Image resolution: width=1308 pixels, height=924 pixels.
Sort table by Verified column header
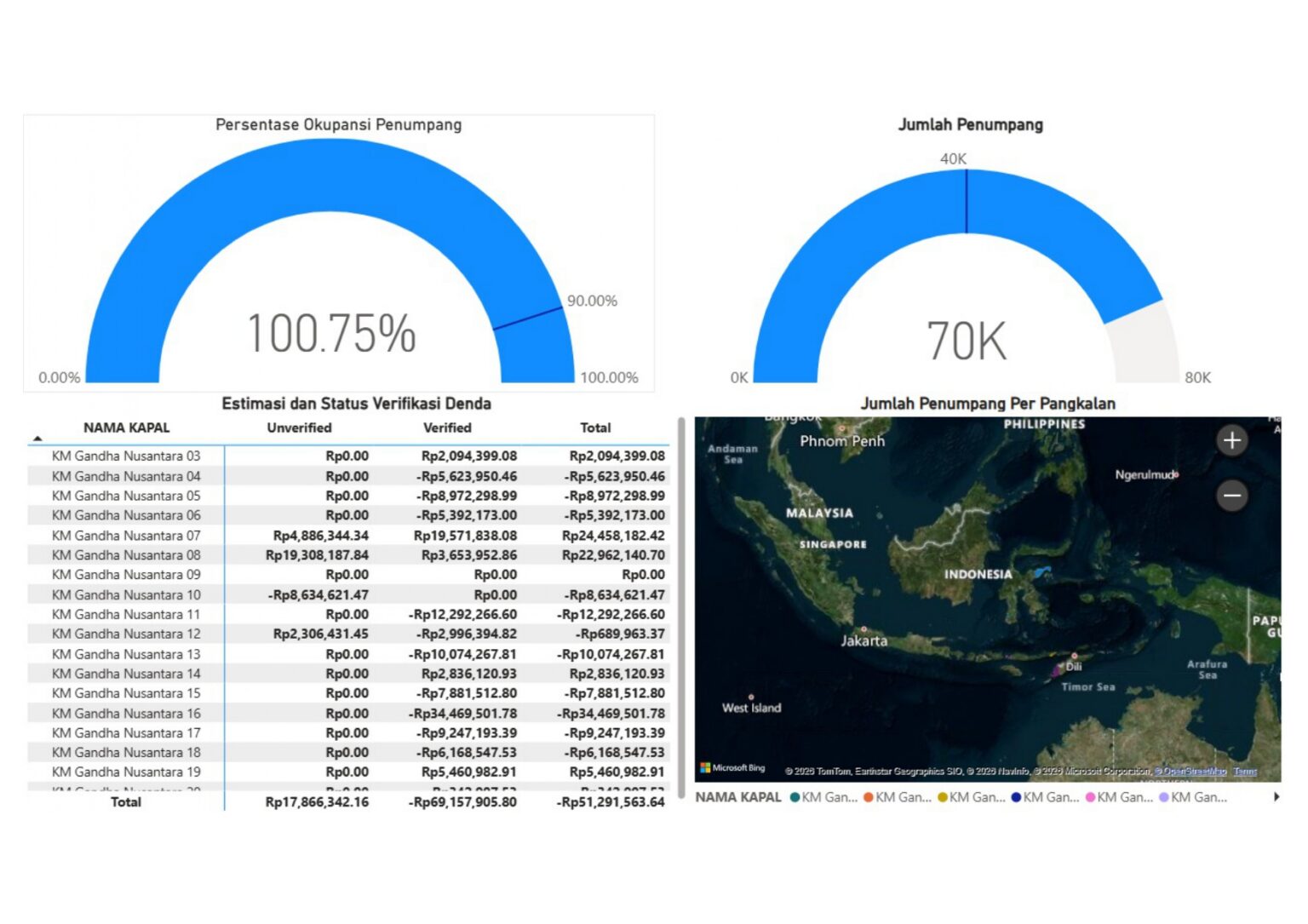point(447,428)
